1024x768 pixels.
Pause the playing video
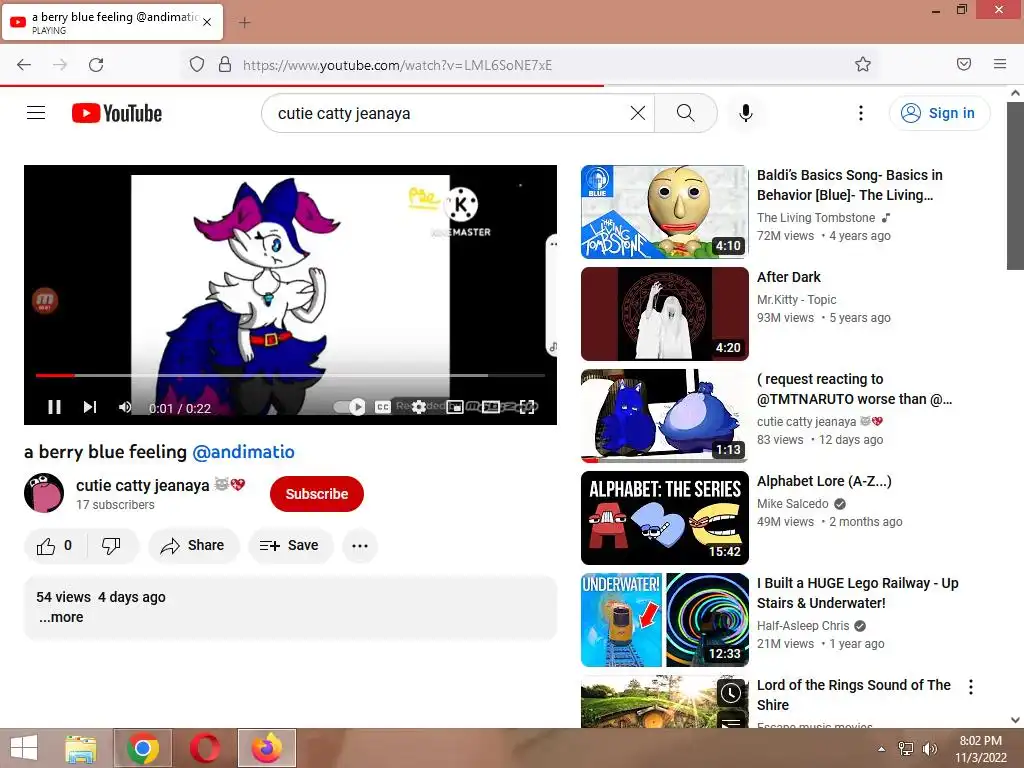pyautogui.click(x=54, y=408)
